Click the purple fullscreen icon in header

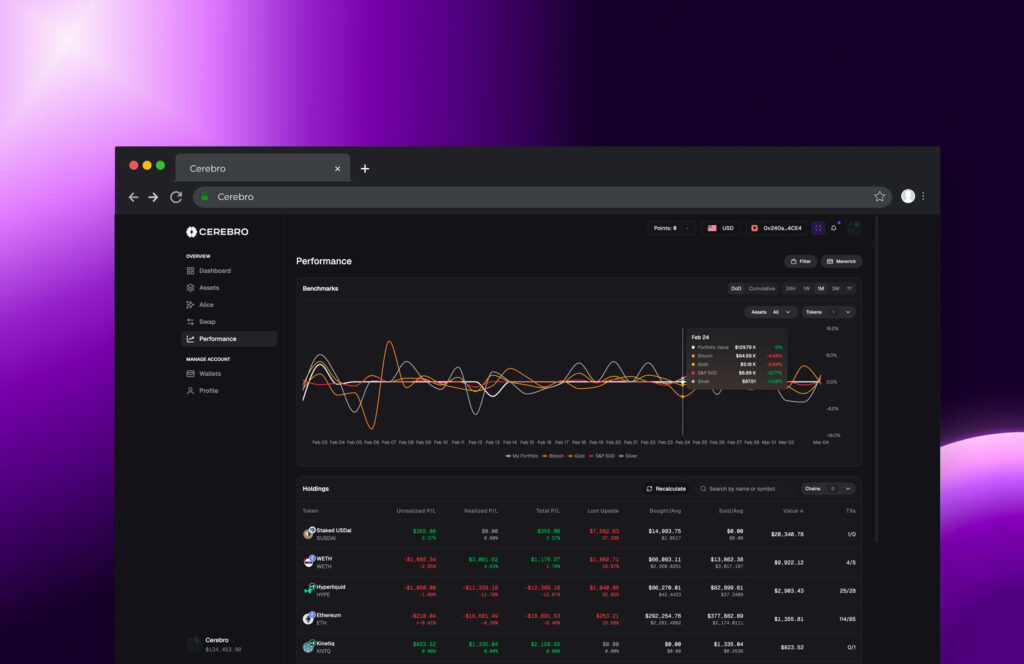coord(818,228)
